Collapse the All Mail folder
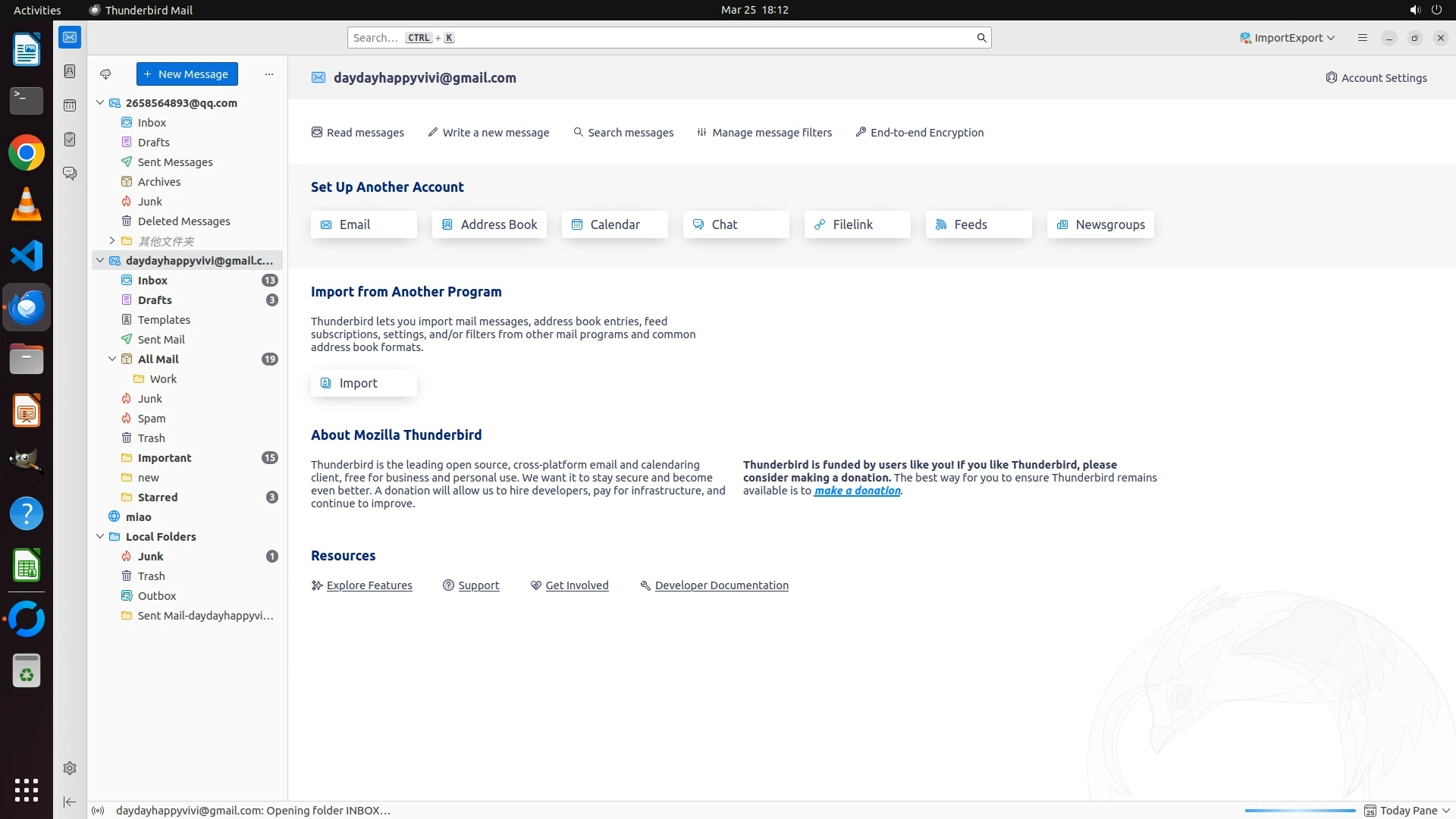 click(112, 359)
